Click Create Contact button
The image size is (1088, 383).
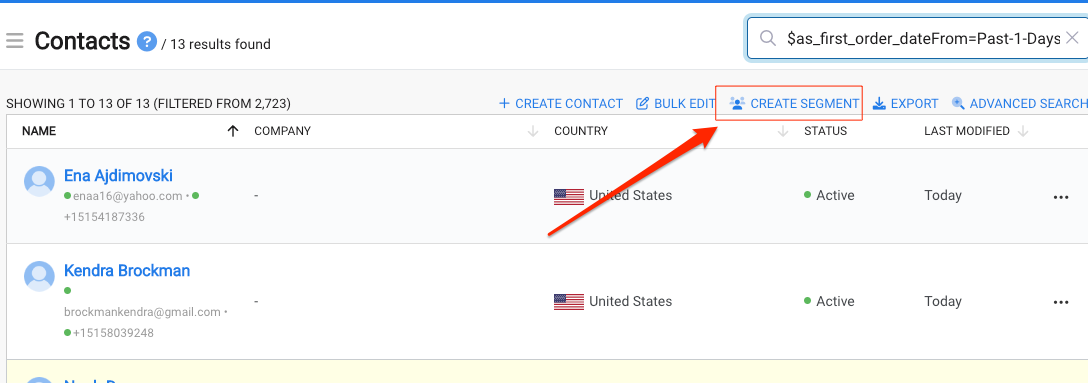click(x=561, y=103)
